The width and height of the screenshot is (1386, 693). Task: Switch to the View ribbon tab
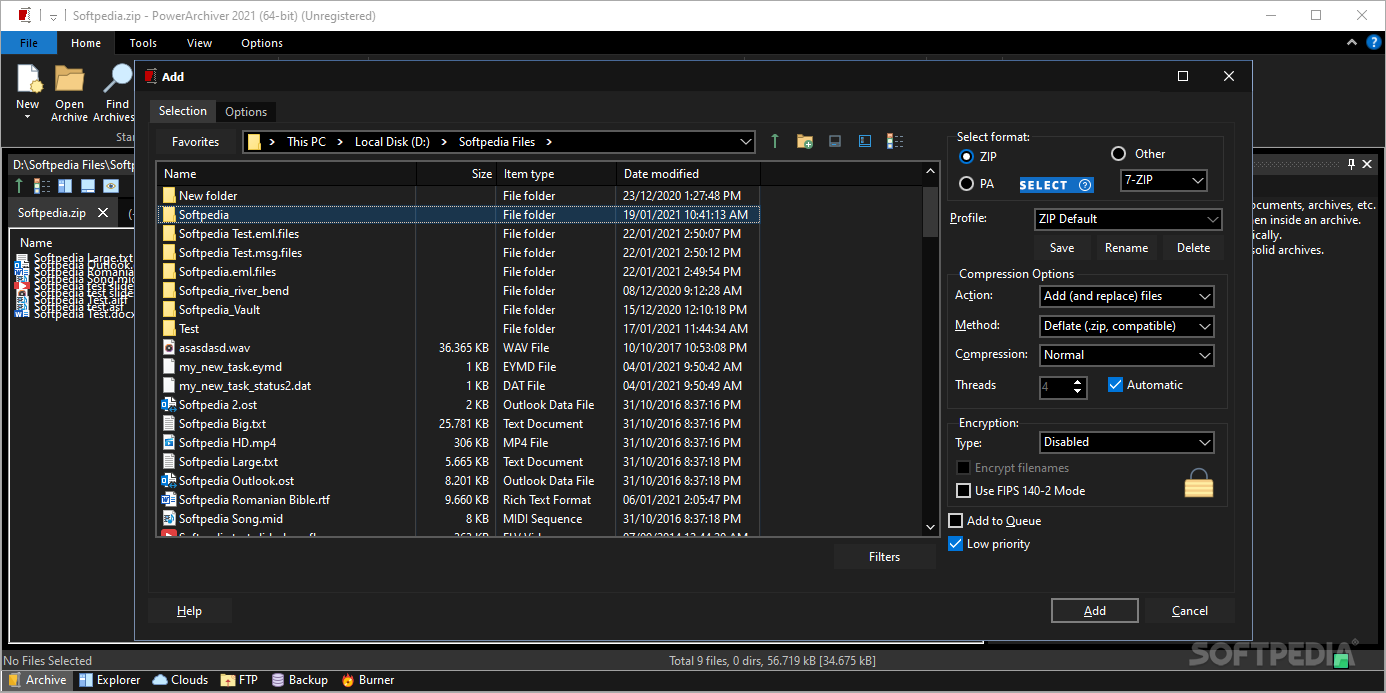[200, 43]
